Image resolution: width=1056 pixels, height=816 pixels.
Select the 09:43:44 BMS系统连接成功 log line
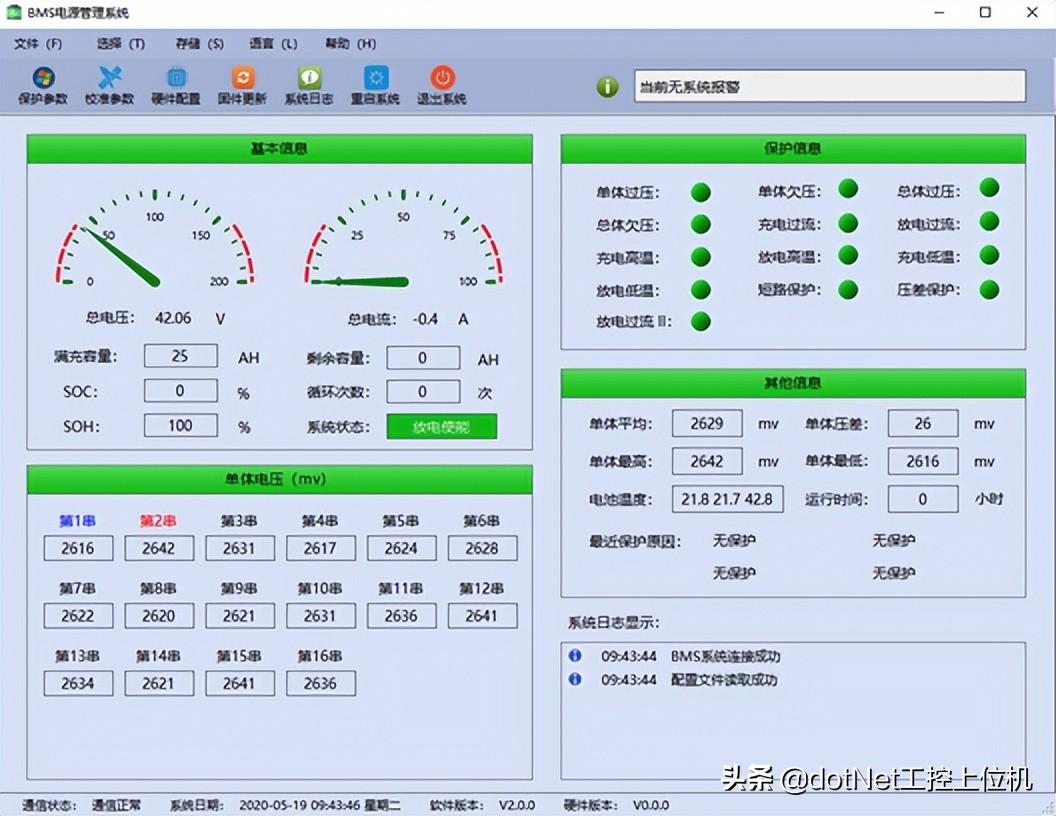click(x=675, y=656)
